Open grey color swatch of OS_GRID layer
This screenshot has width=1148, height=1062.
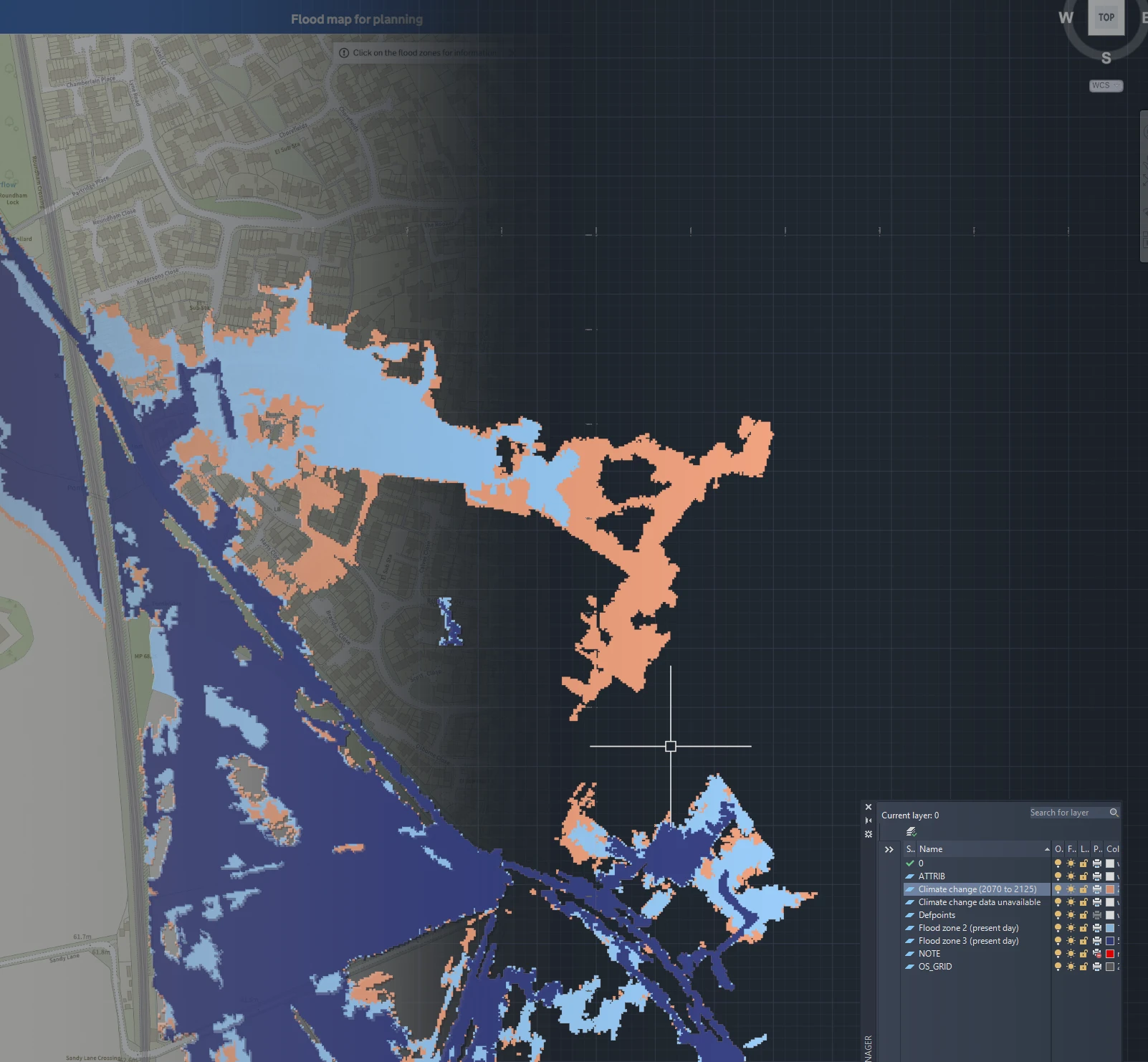pyautogui.click(x=1110, y=967)
